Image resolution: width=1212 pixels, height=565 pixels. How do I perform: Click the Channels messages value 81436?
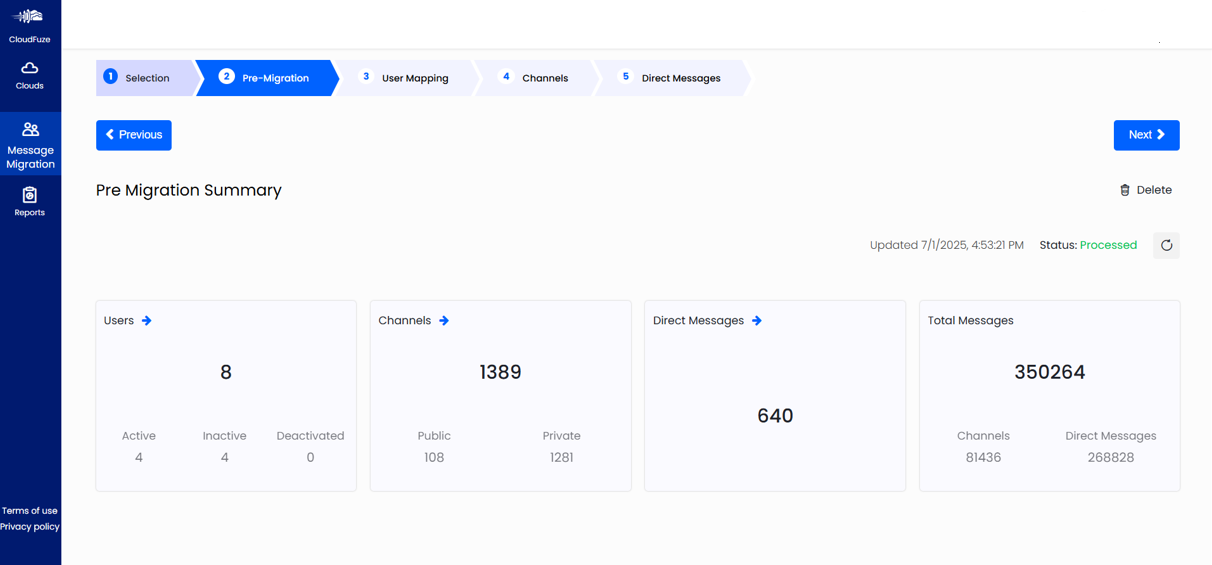click(983, 458)
